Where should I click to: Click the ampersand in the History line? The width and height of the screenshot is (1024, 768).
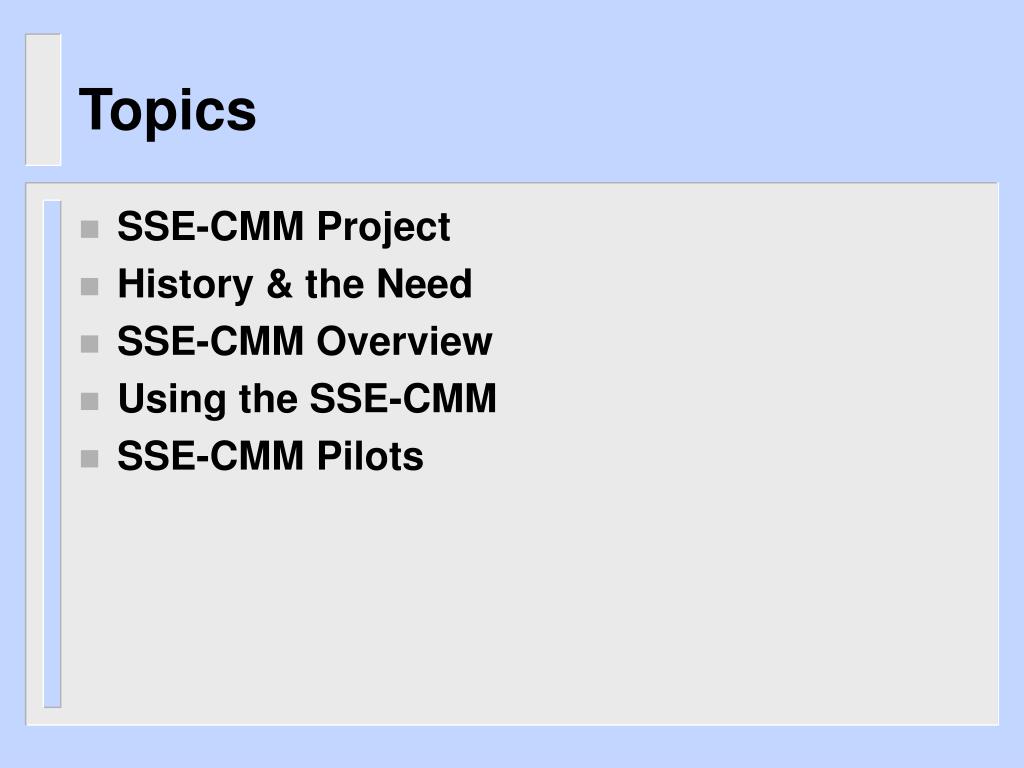pos(280,285)
